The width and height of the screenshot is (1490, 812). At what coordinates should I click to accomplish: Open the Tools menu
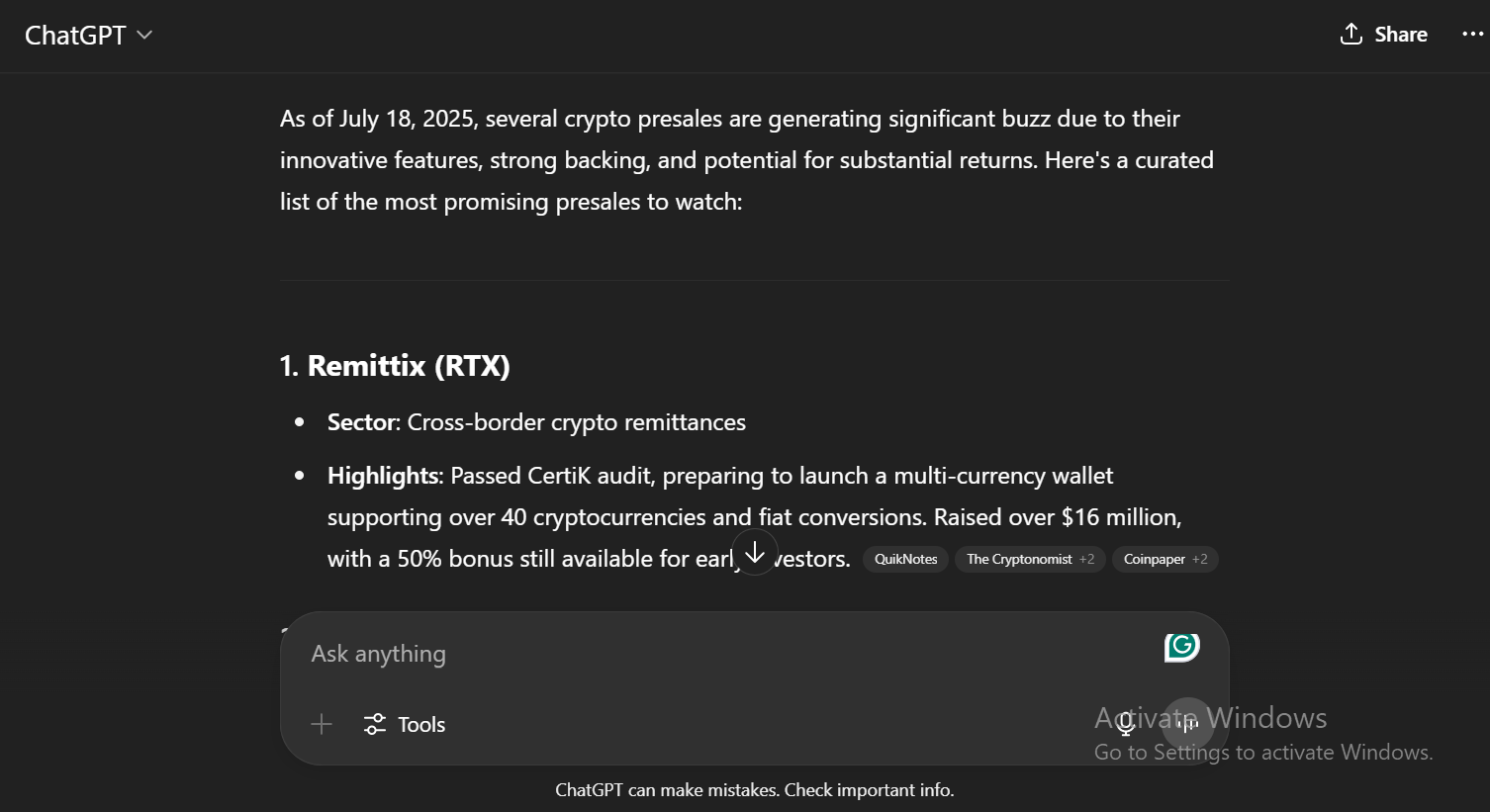coord(404,724)
